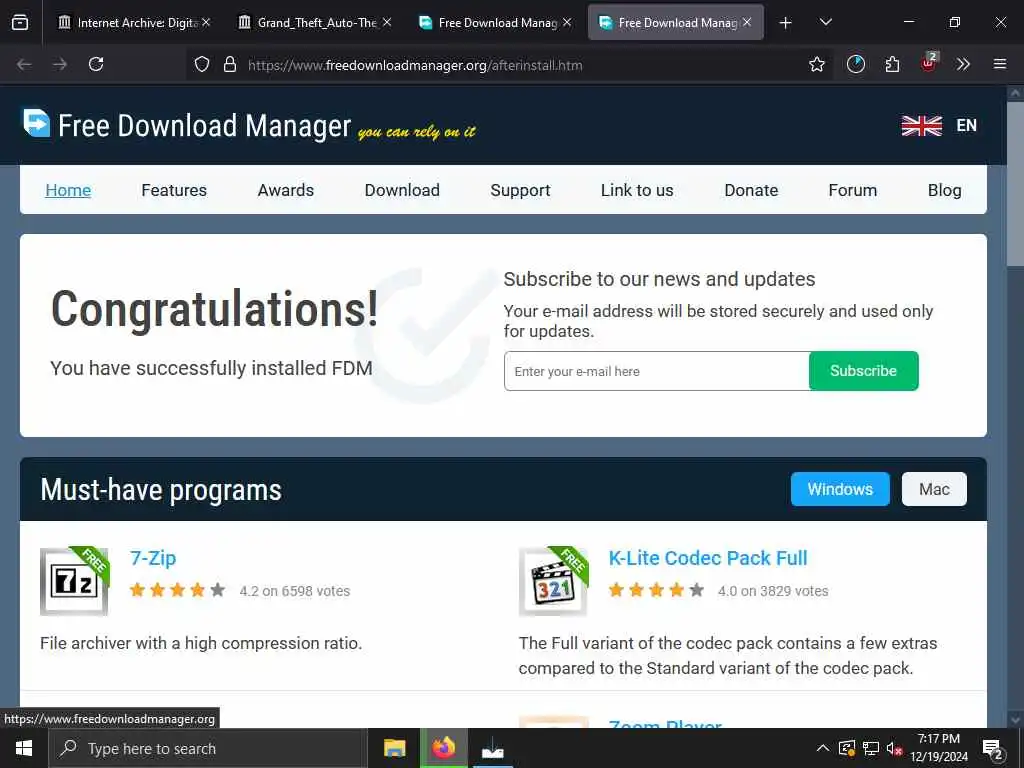Screen dimensions: 1024x768
Task: Open the EN language selector
Action: pos(967,125)
